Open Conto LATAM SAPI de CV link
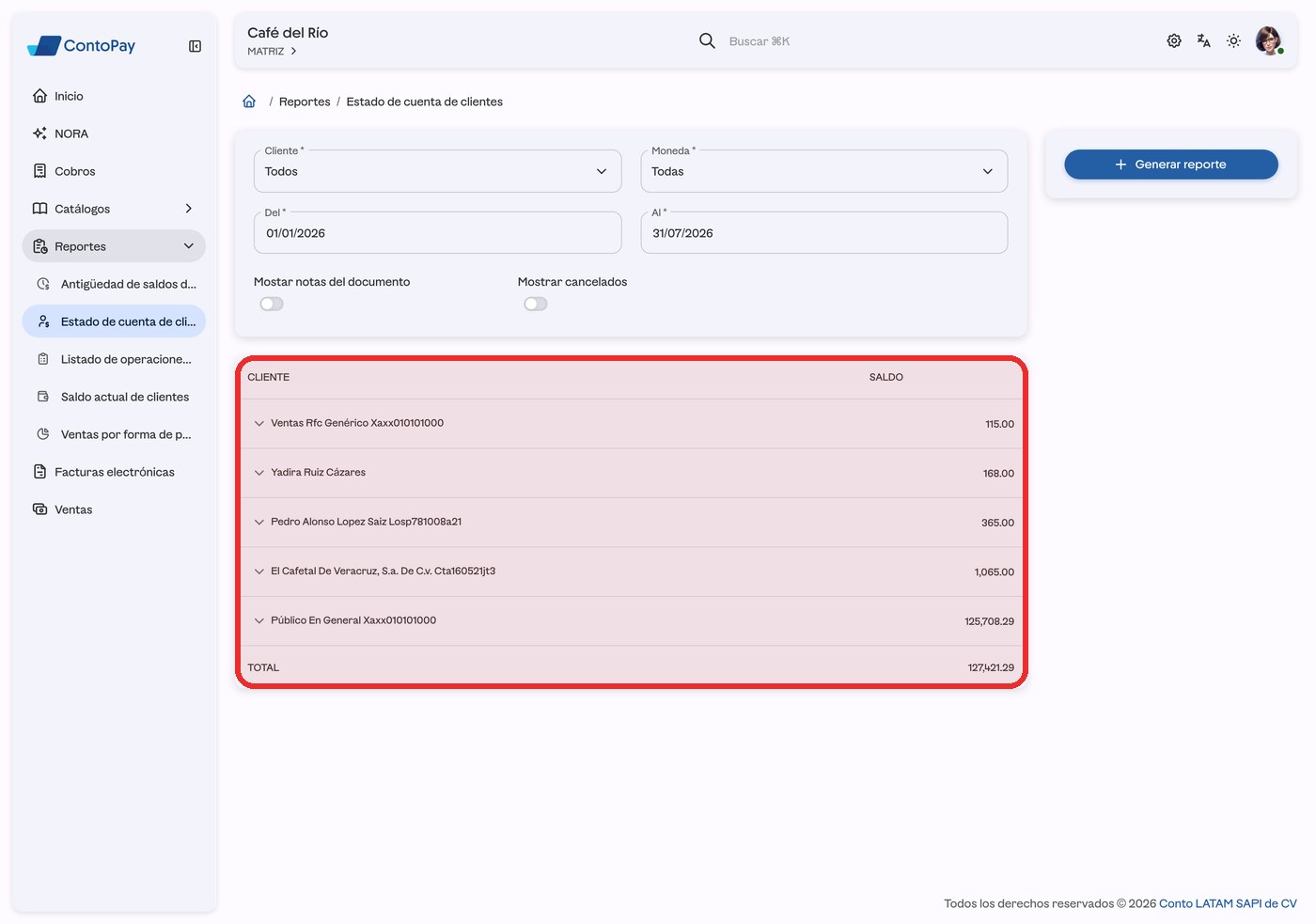The image size is (1316, 924). click(x=1228, y=903)
